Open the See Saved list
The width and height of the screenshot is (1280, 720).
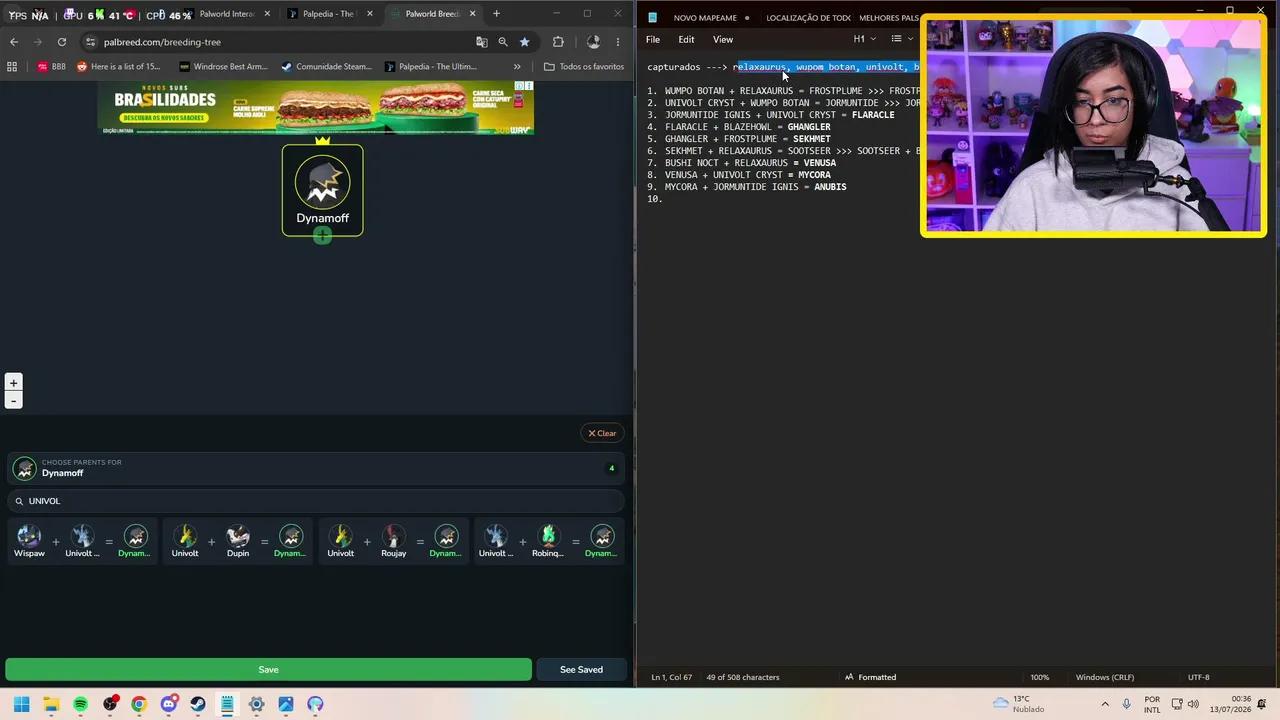(581, 669)
